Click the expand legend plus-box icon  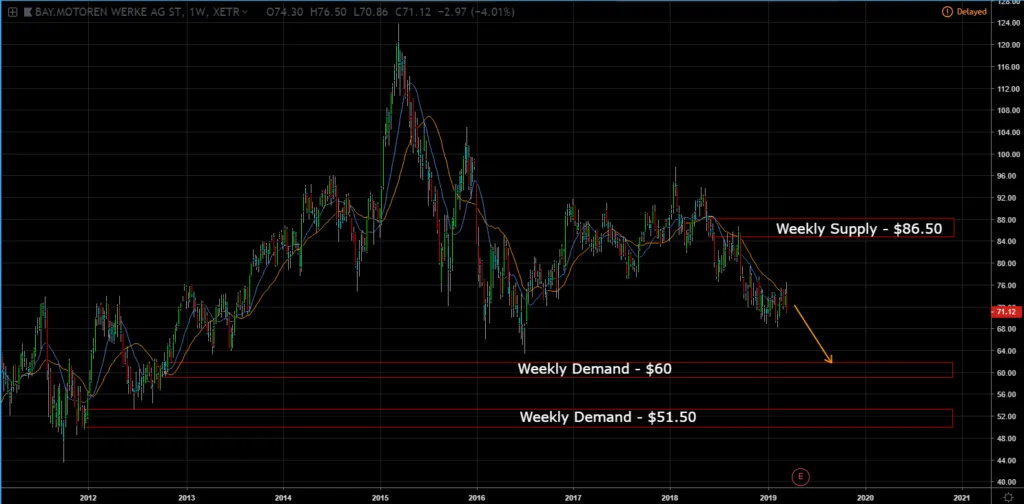[12, 12]
